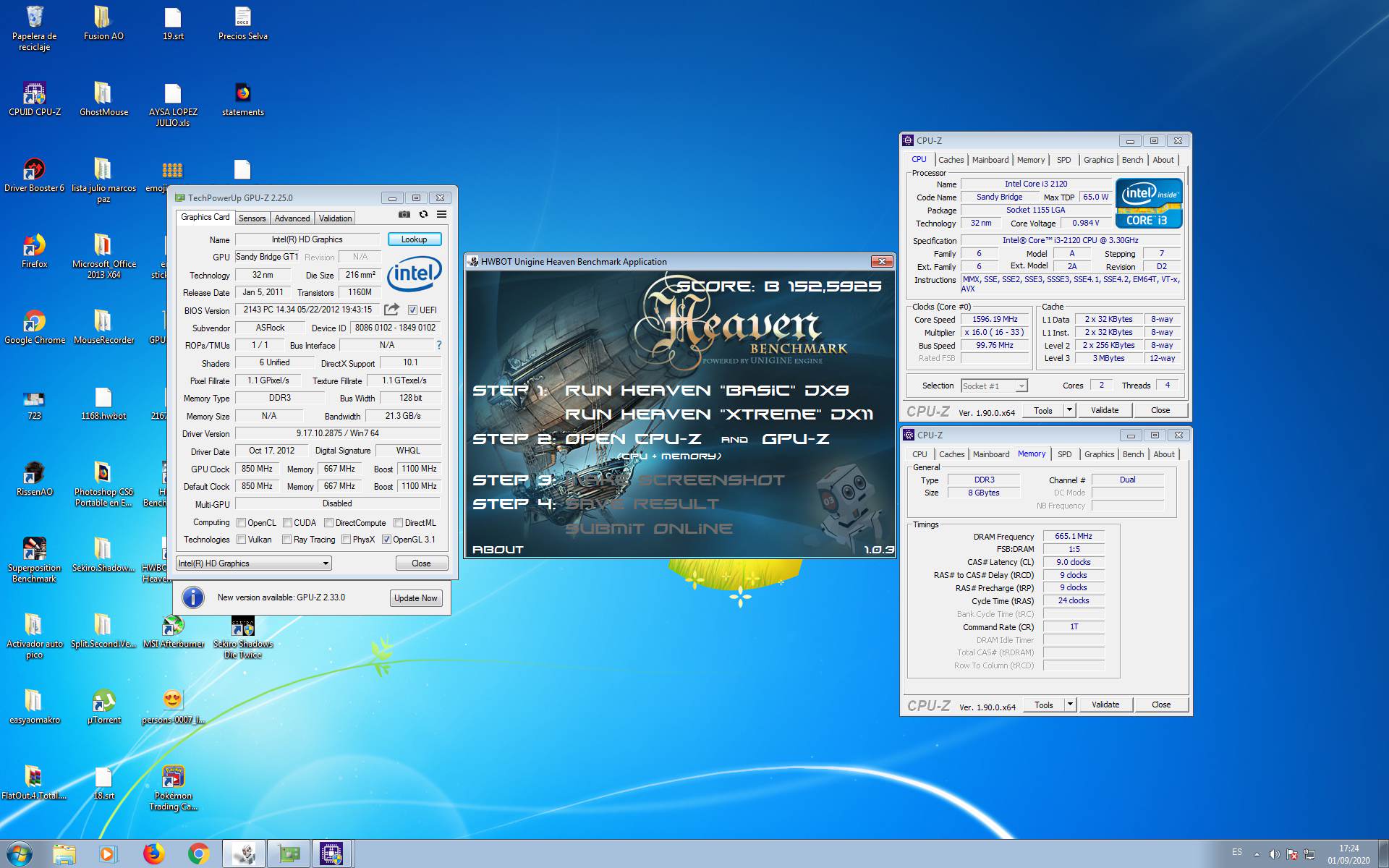Toggle the UEFI checkbox in GPU-Z
1389x868 pixels.
point(412,310)
